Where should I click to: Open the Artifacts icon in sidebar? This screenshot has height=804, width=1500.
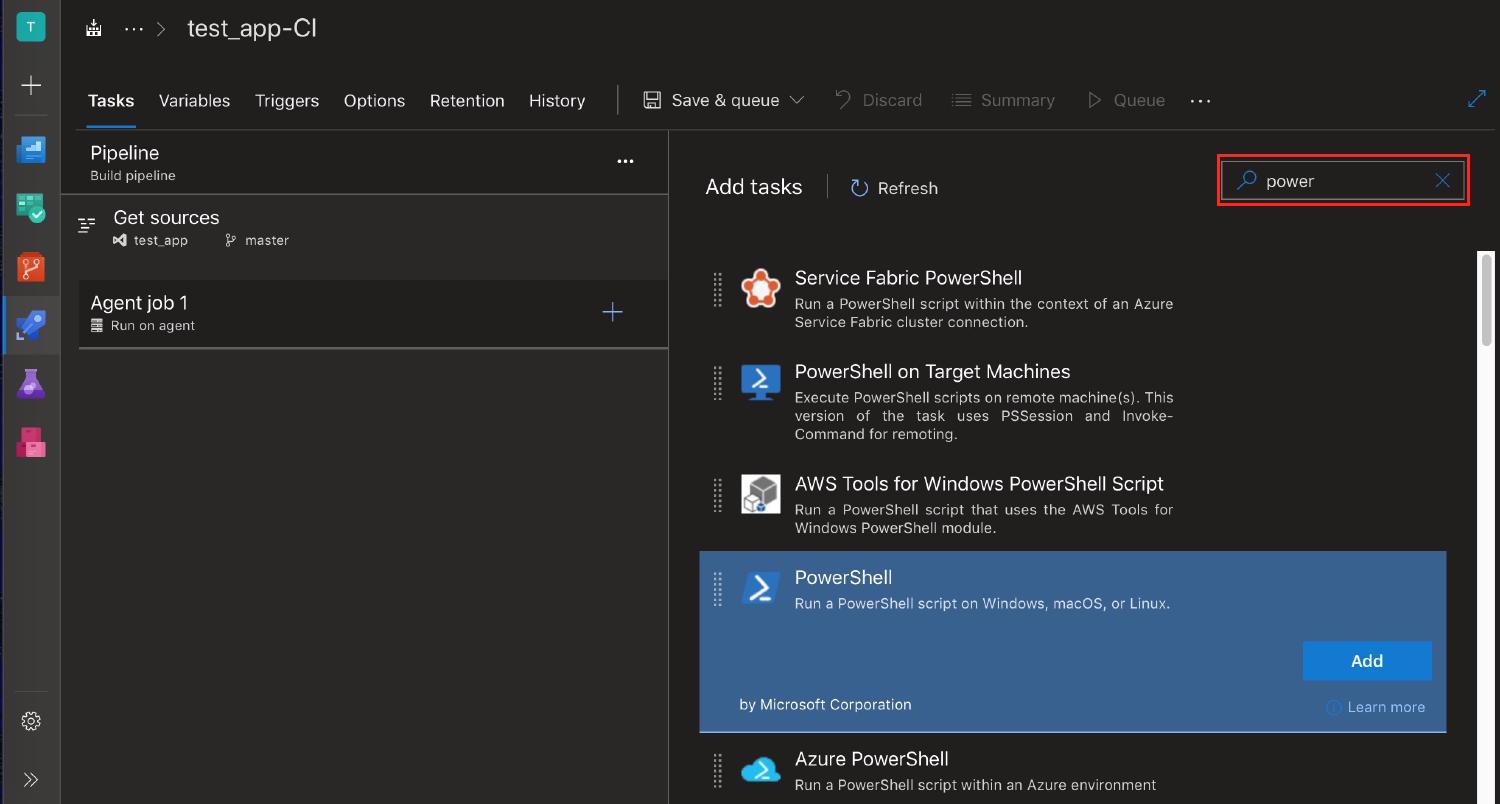coord(31,442)
